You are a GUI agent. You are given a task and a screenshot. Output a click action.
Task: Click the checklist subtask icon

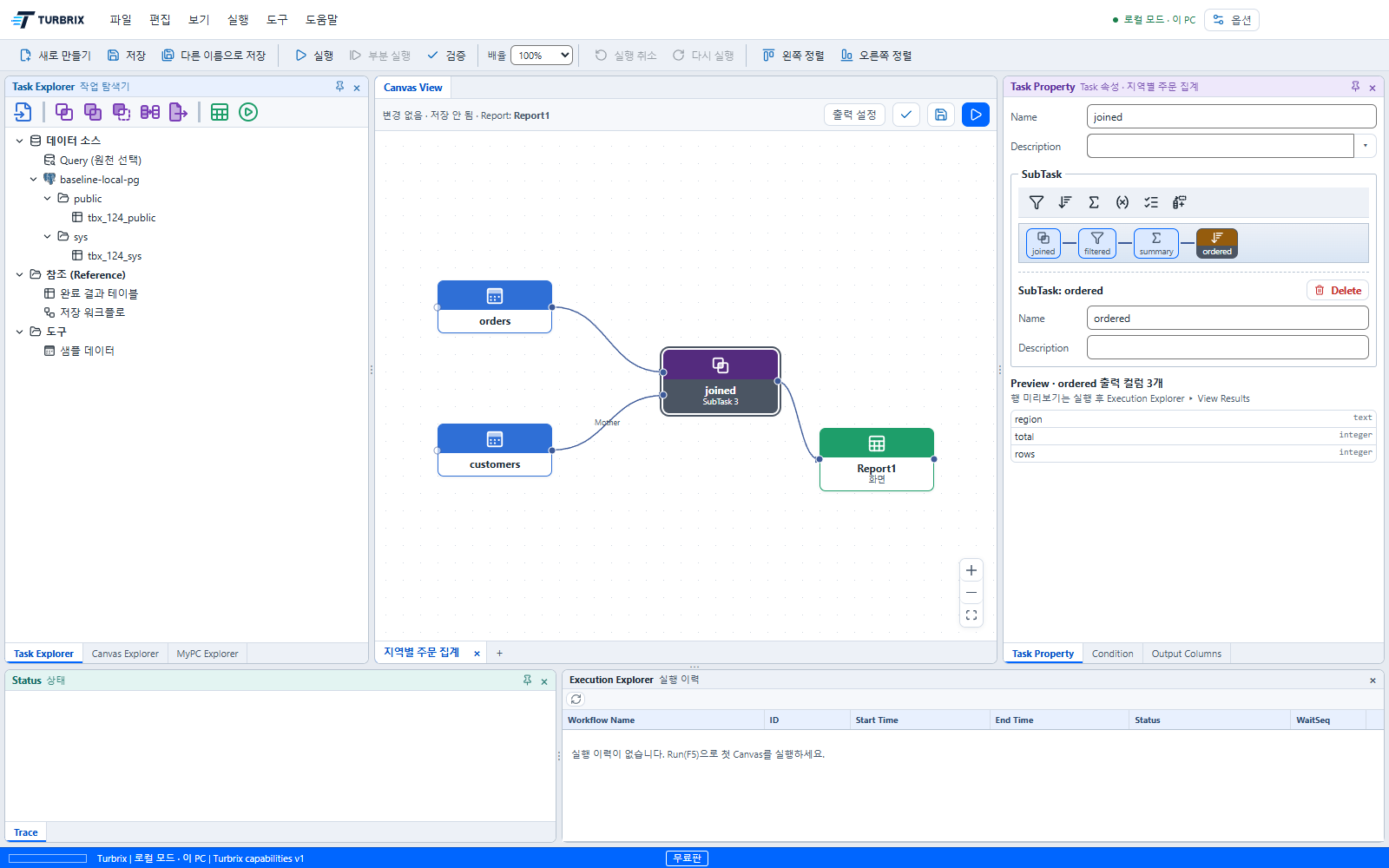click(x=1151, y=202)
